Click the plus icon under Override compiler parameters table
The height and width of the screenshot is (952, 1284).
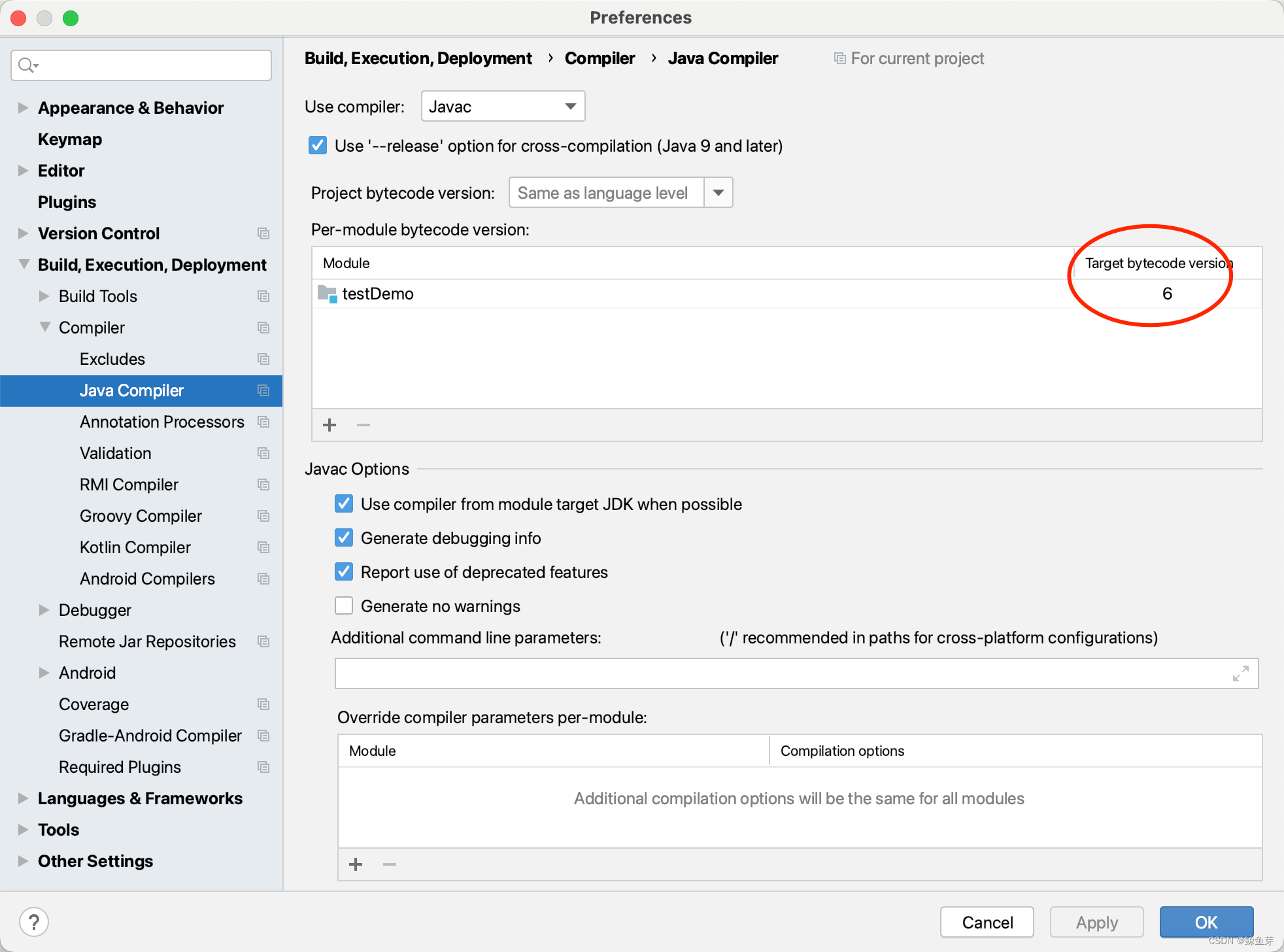tap(356, 864)
